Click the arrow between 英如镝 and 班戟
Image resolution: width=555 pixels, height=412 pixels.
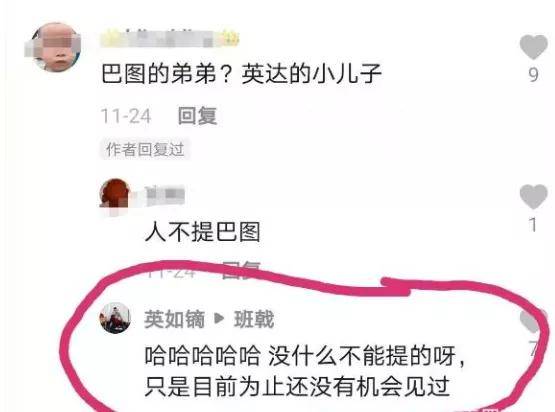tap(219, 319)
